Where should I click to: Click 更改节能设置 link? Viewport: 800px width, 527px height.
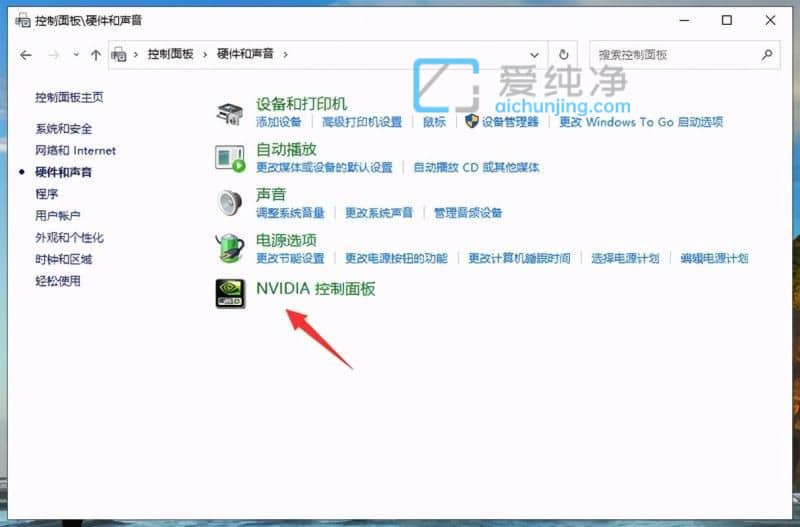click(x=290, y=258)
